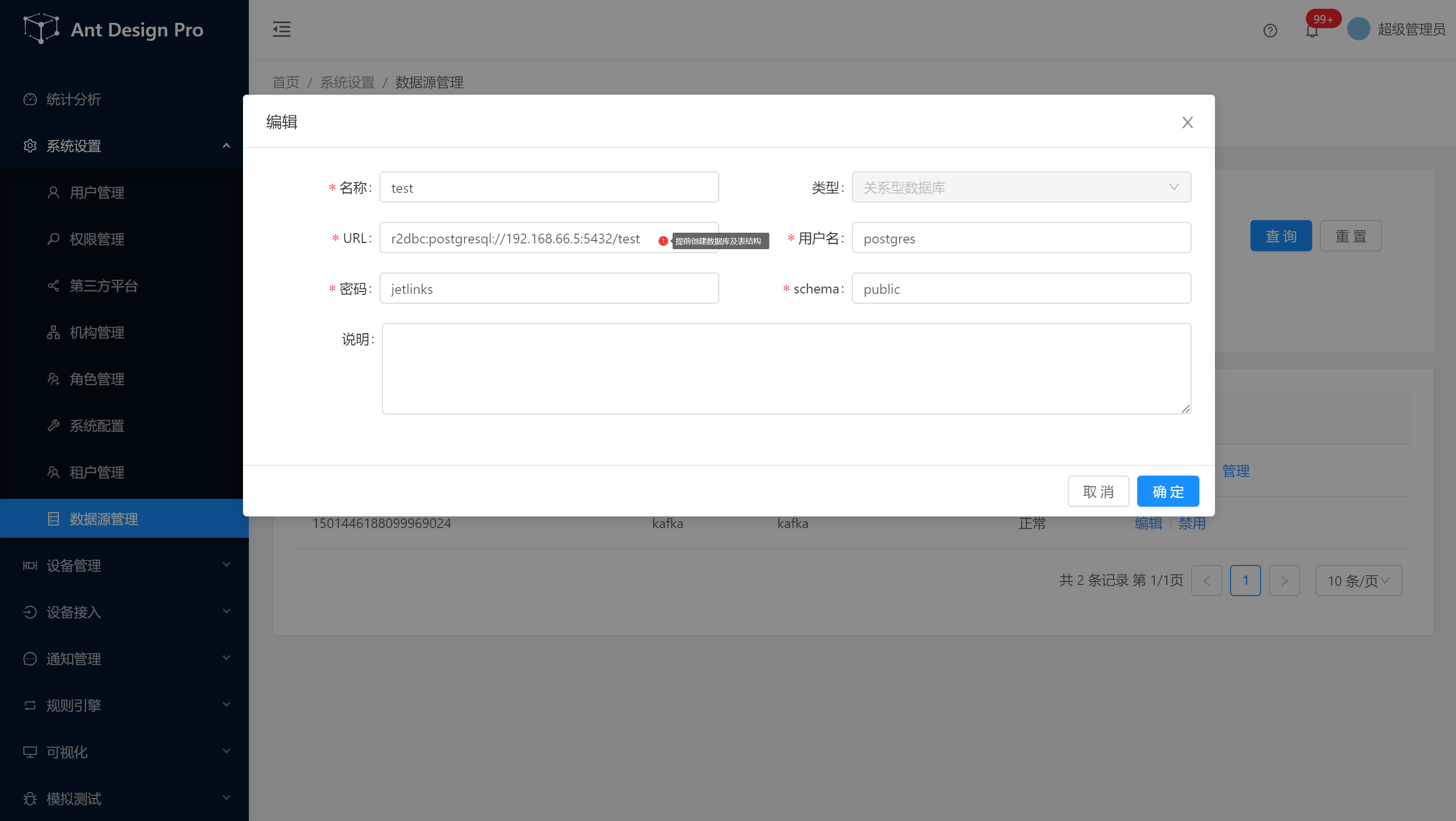Click 禁用 link in kafka row
The height and width of the screenshot is (821, 1456).
click(1192, 524)
